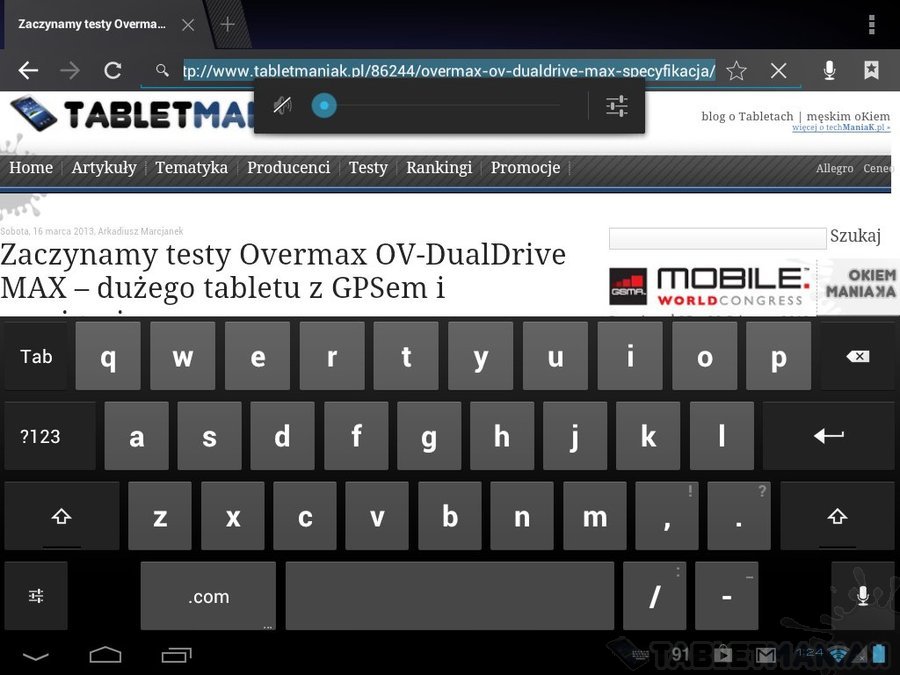Viewport: 900px width, 675px height.
Task: Click the browser forward arrow
Action: tap(70, 71)
